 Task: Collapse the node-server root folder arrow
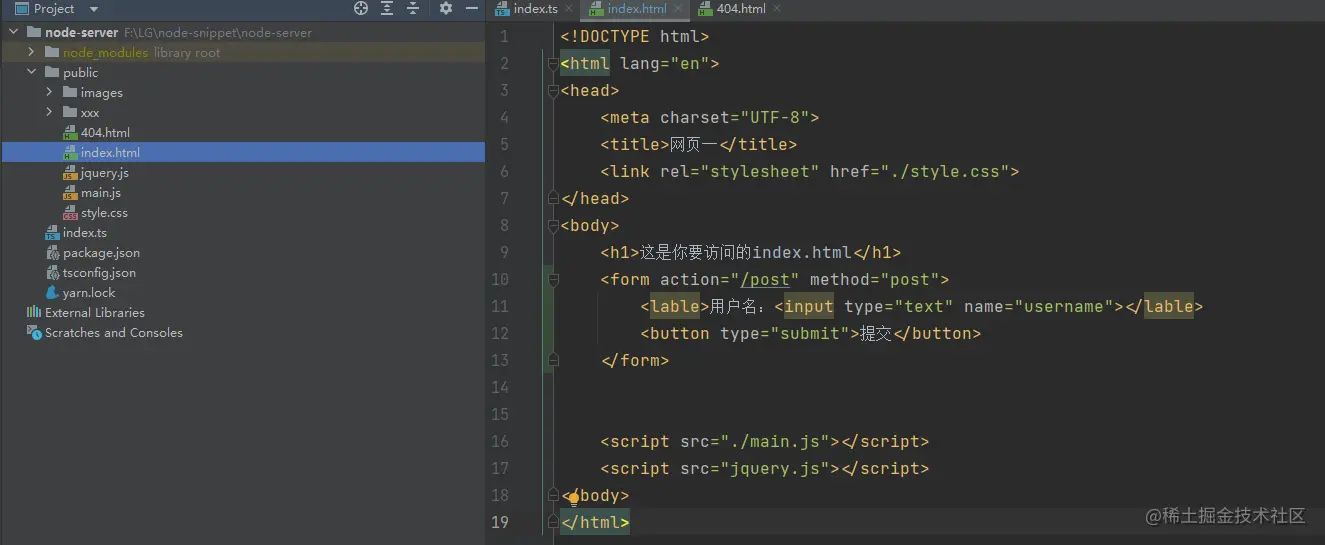coord(13,32)
